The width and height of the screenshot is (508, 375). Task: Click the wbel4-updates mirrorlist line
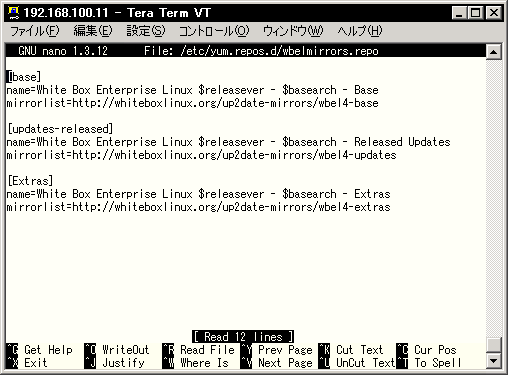click(201, 155)
